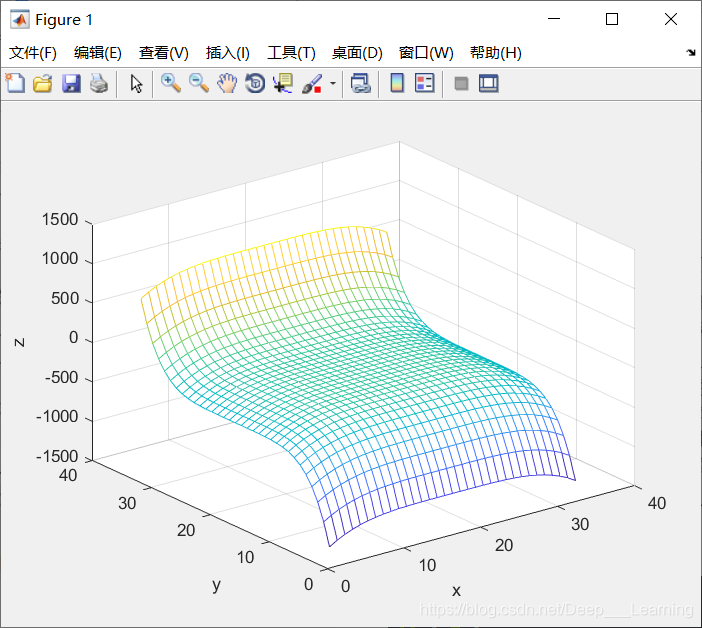Screen dimensions: 702x628
Task: Minimize the Figure 1 window
Action: pyautogui.click(x=554, y=19)
